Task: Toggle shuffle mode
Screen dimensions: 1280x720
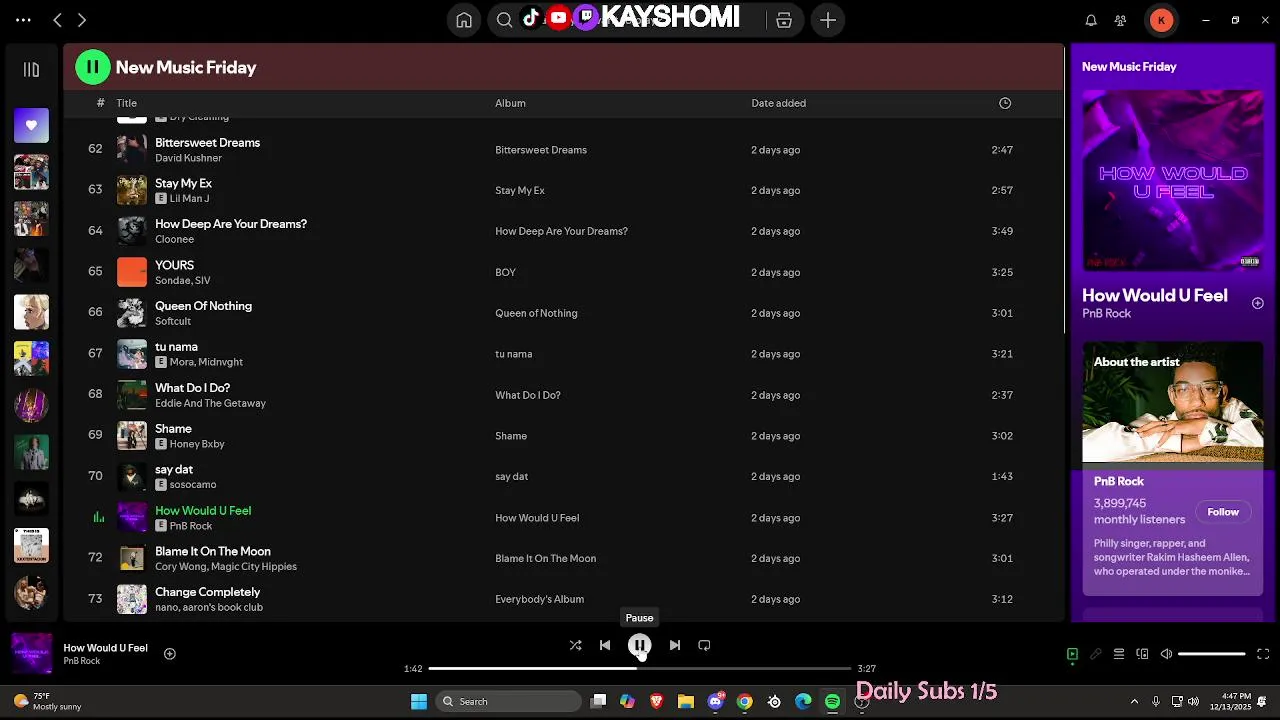Action: (x=575, y=645)
